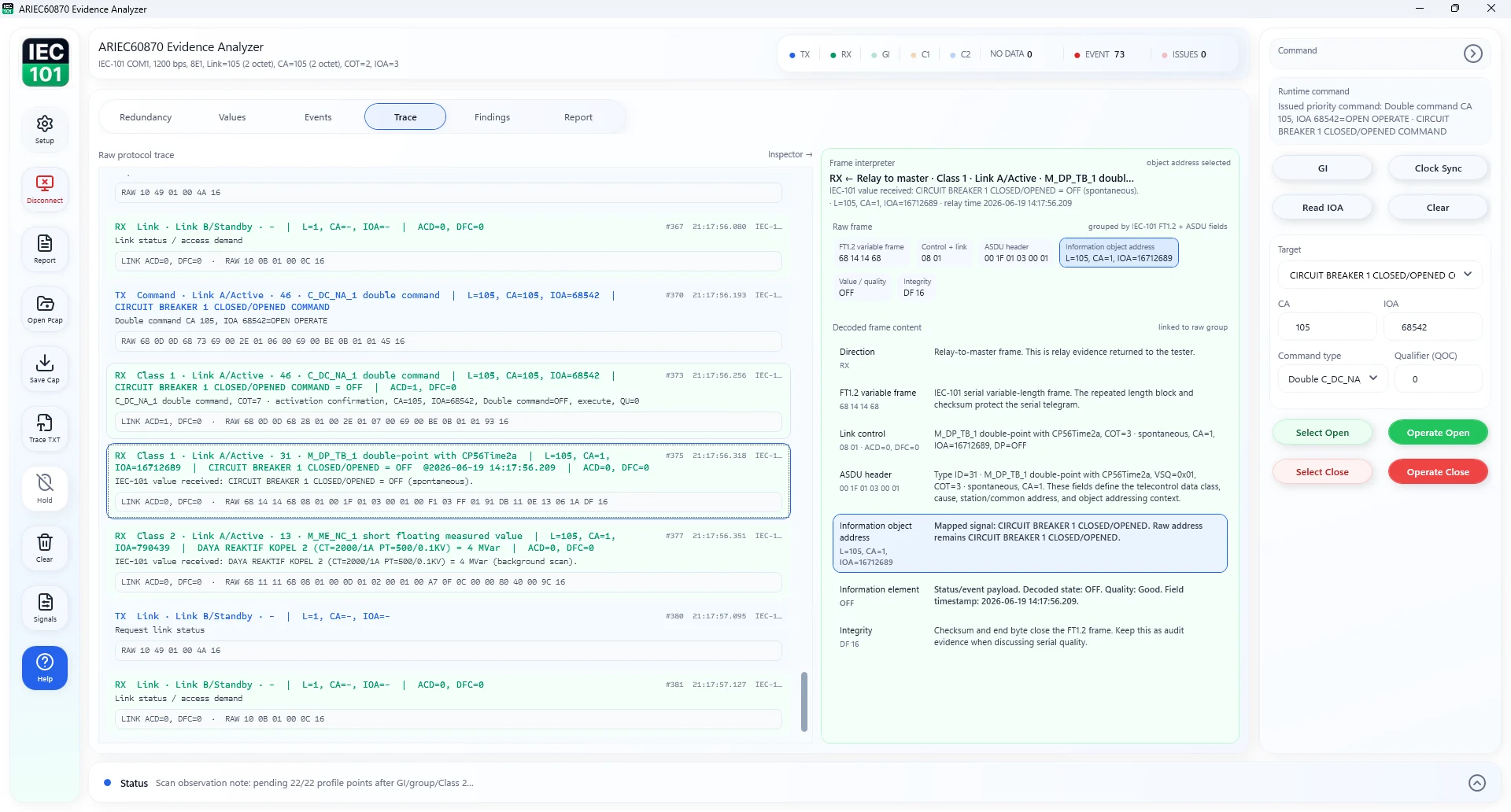Click the Link control decoded row
The width and height of the screenshot is (1511, 812).
coord(1029,440)
